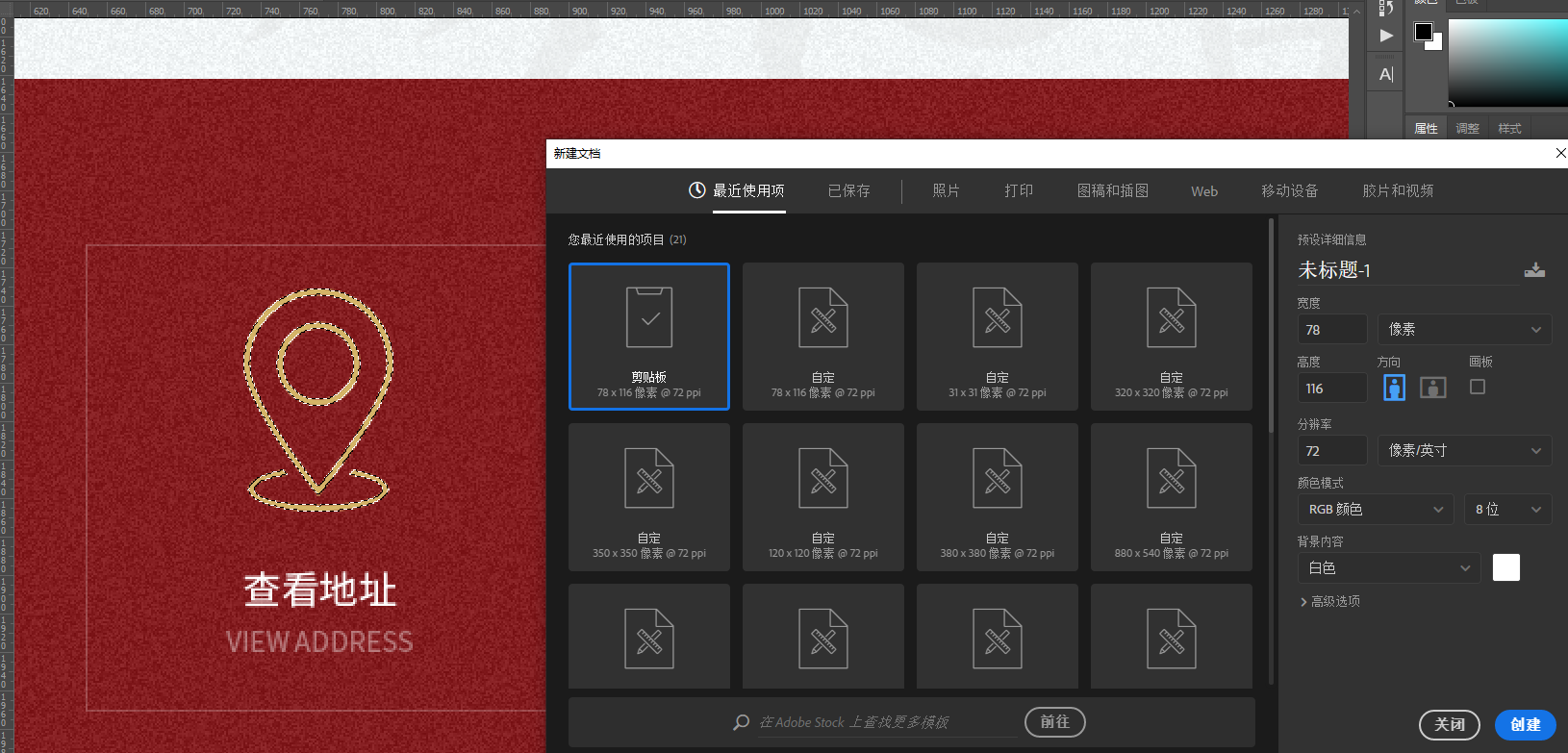This screenshot has width=1568, height=753.
Task: Choose portrait orientation icon
Action: (x=1394, y=388)
